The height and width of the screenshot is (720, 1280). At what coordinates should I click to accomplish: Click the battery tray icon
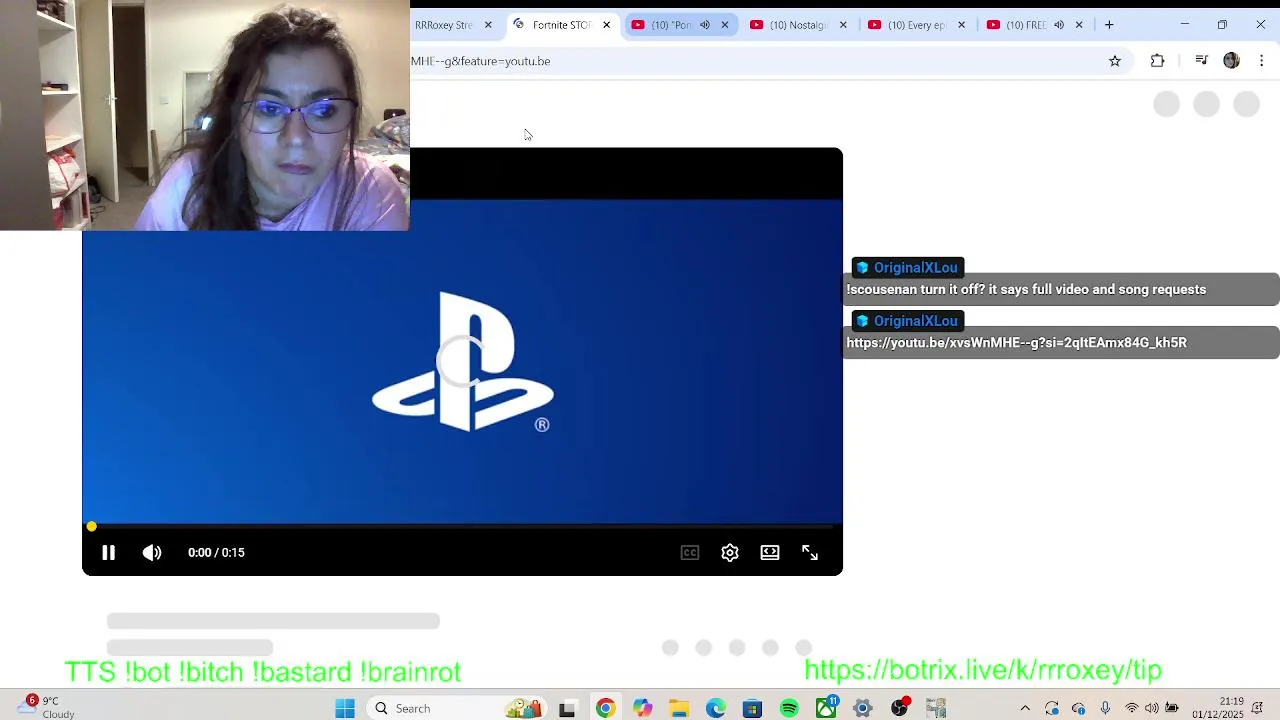coord(1172,708)
